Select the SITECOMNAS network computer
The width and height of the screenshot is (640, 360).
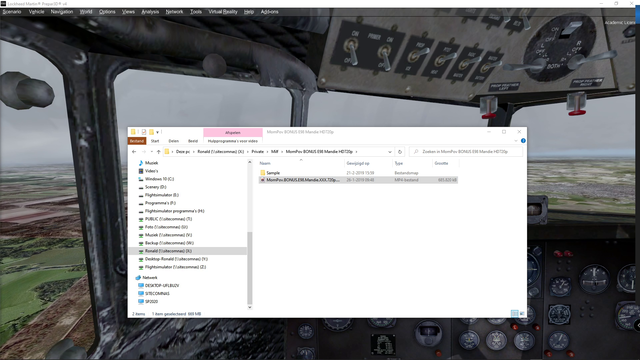(157, 293)
